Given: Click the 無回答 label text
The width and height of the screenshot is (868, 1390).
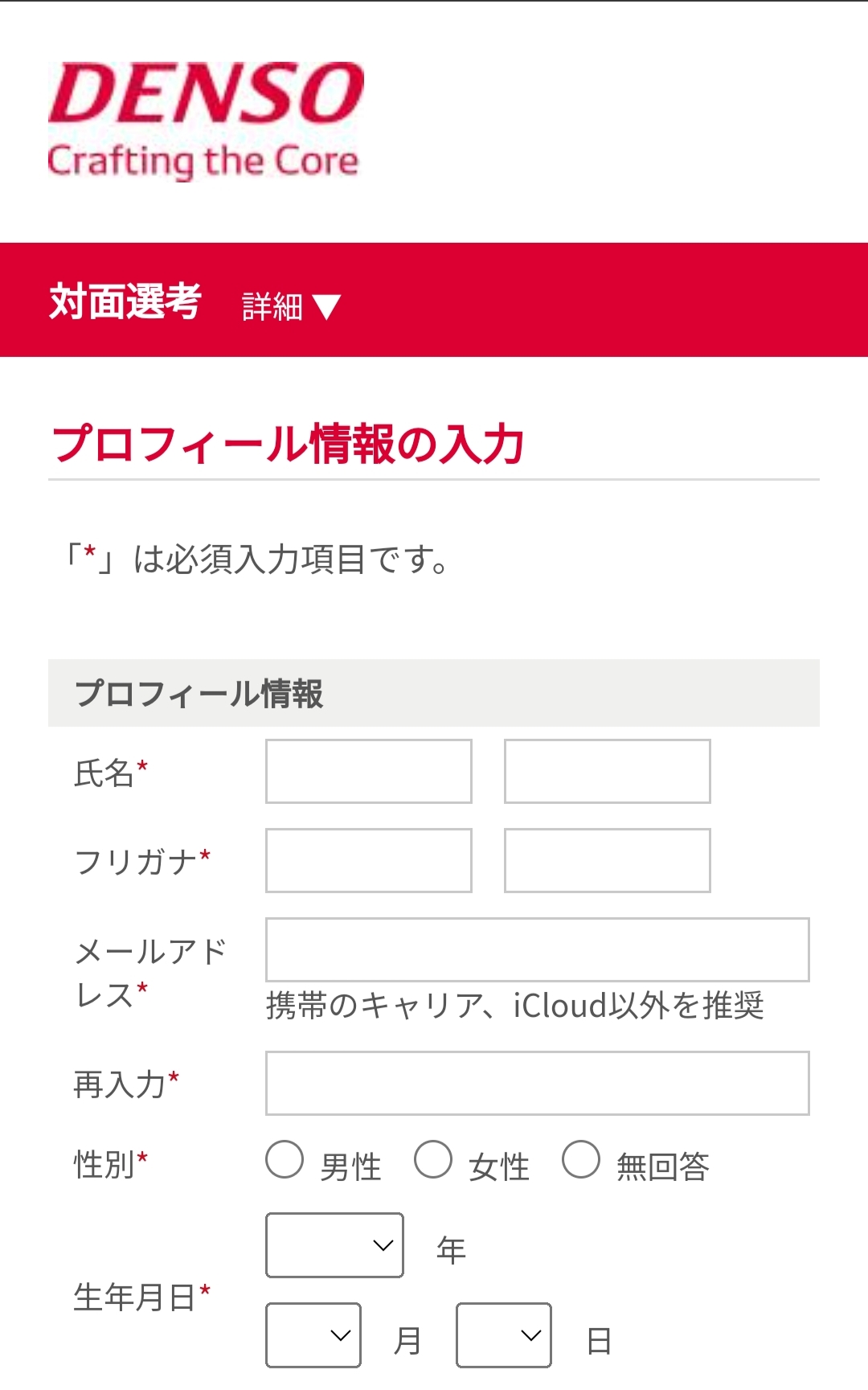Looking at the screenshot, I should click(662, 1167).
